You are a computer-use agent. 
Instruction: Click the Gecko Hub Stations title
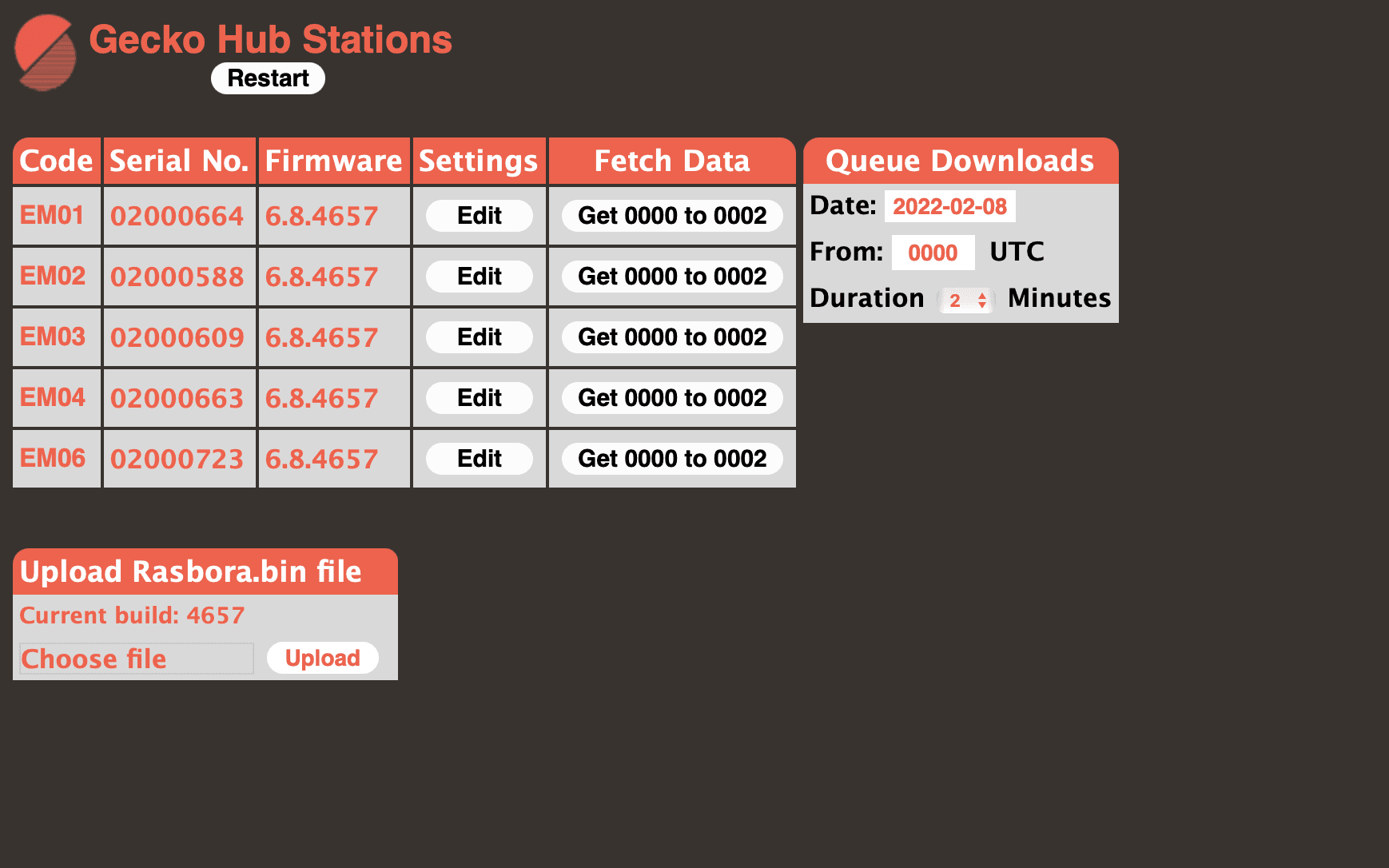point(271,39)
